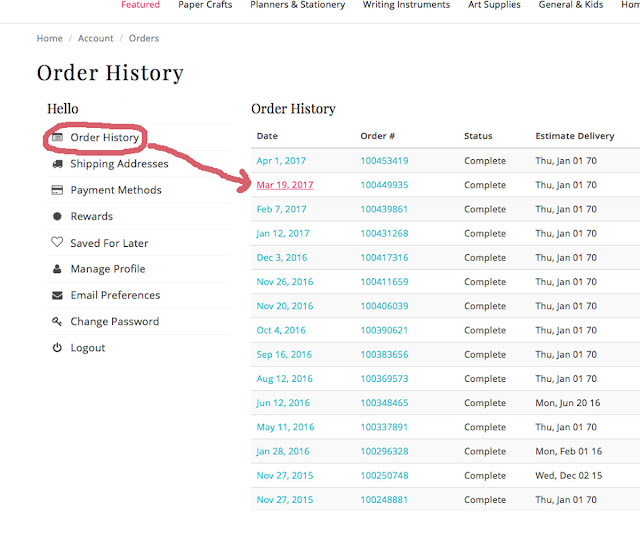Screen dimensions: 640x541
Task: Open the Rewards page
Action: pos(92,216)
